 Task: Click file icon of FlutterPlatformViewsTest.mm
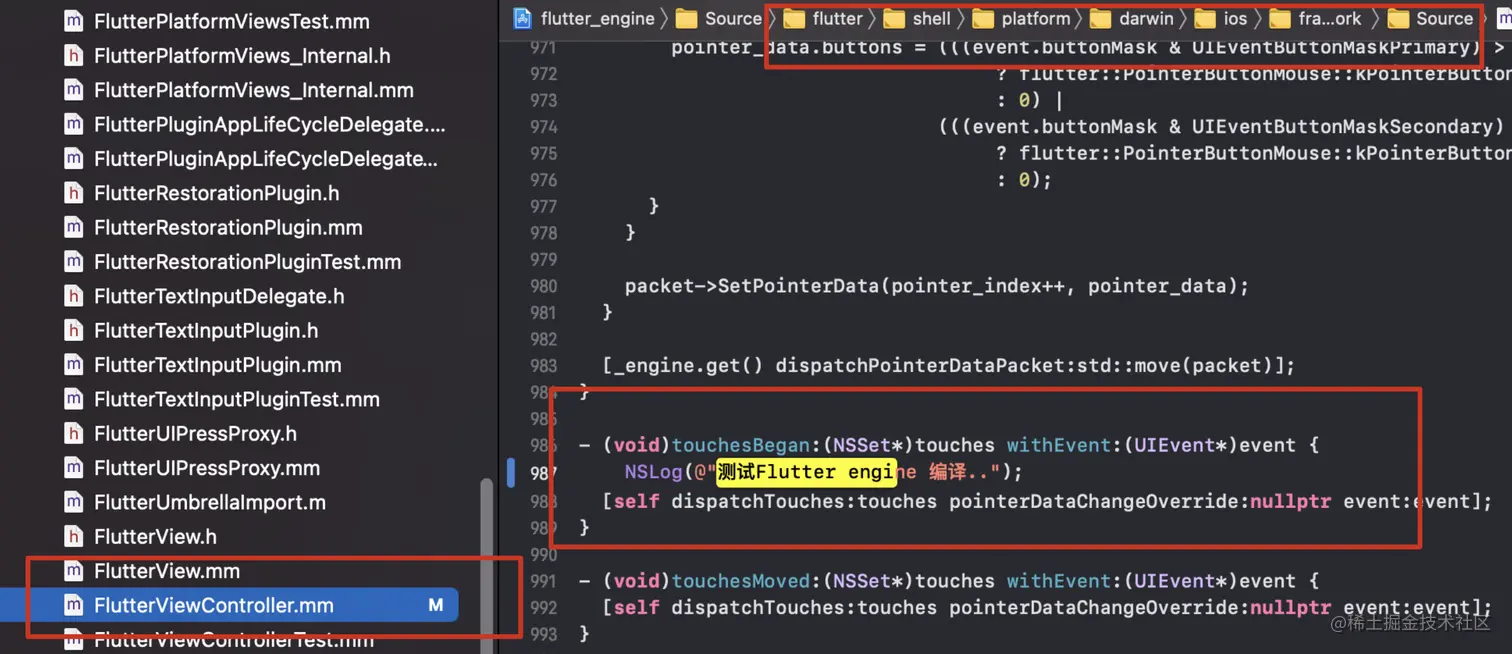click(x=73, y=21)
